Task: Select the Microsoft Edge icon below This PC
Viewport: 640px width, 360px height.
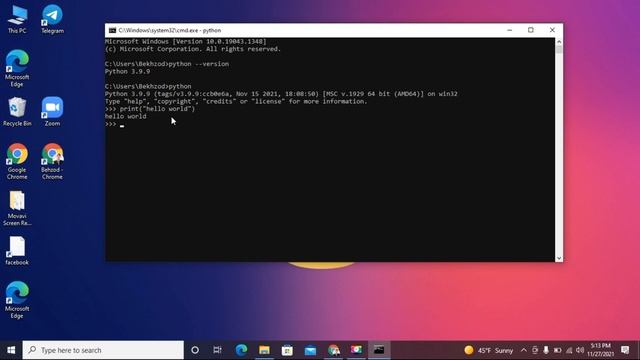Action: click(17, 68)
